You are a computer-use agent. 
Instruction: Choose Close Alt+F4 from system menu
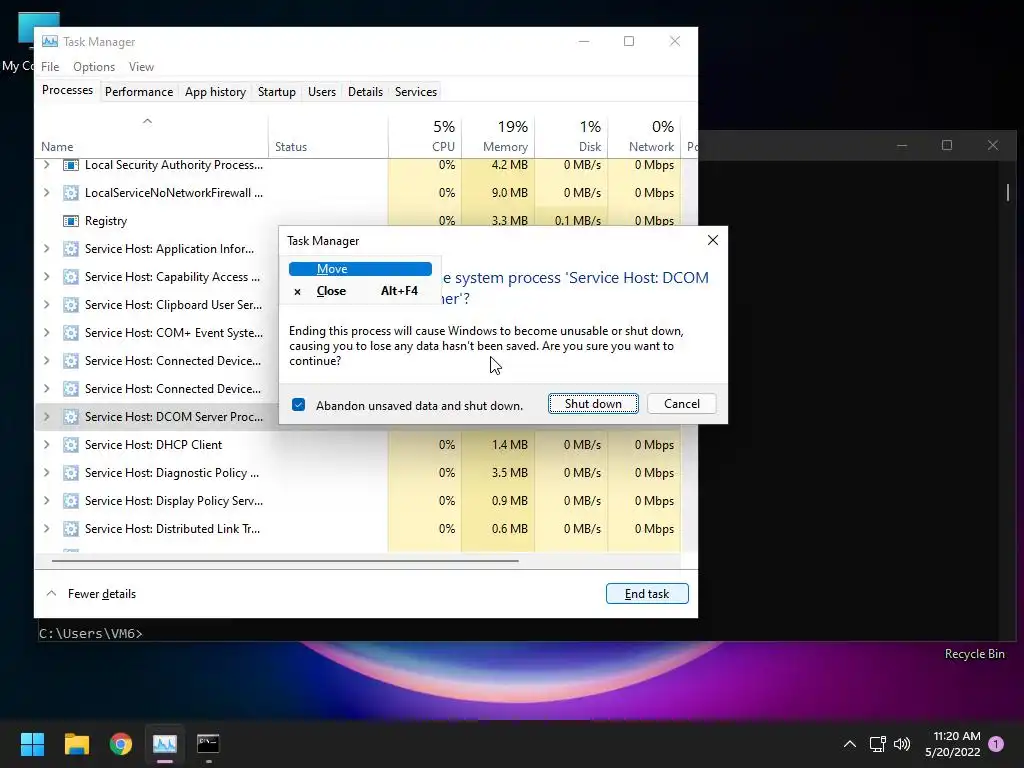click(x=360, y=291)
